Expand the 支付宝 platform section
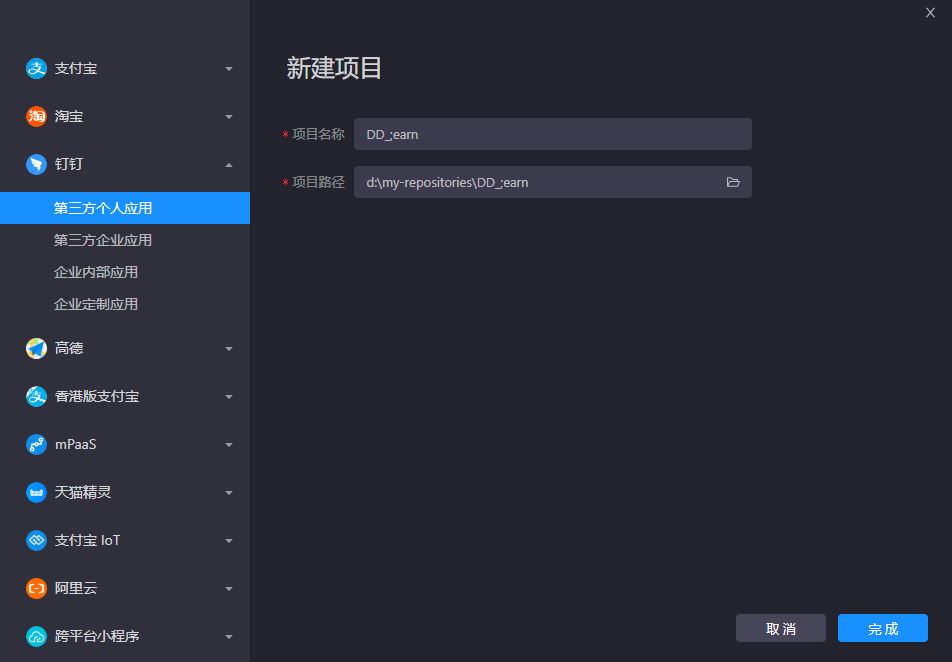 229,68
